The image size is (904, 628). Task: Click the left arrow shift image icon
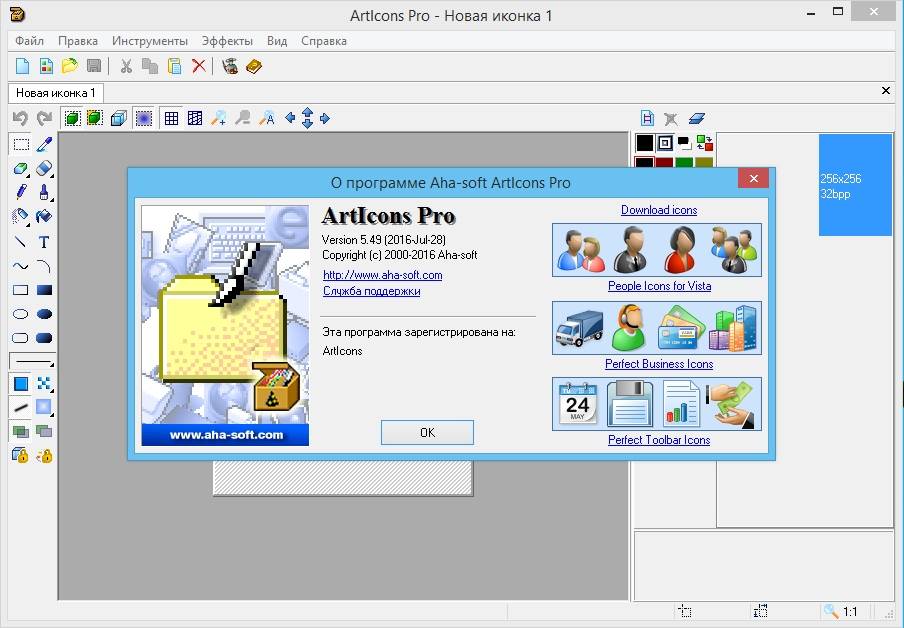pos(290,118)
